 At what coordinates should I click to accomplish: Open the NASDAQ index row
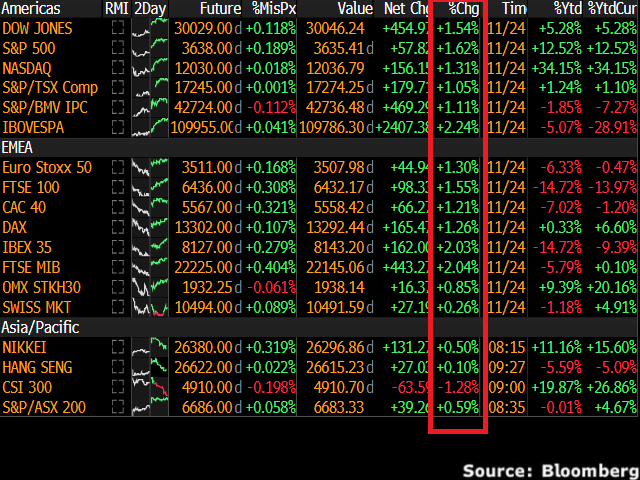coord(320,68)
